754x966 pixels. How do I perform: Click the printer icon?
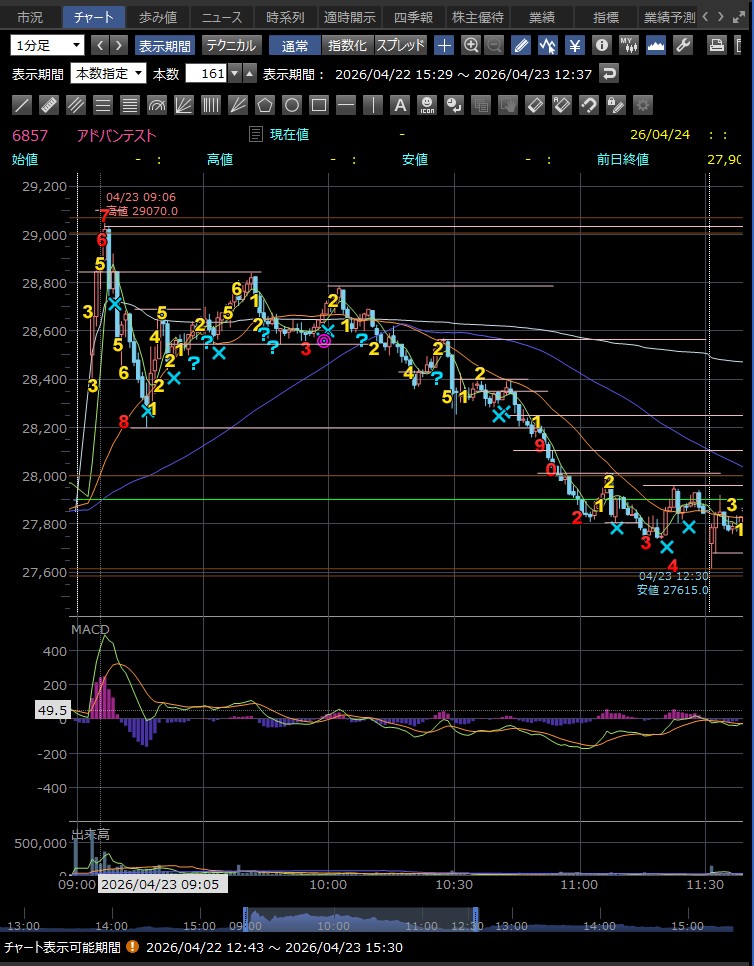[x=717, y=45]
